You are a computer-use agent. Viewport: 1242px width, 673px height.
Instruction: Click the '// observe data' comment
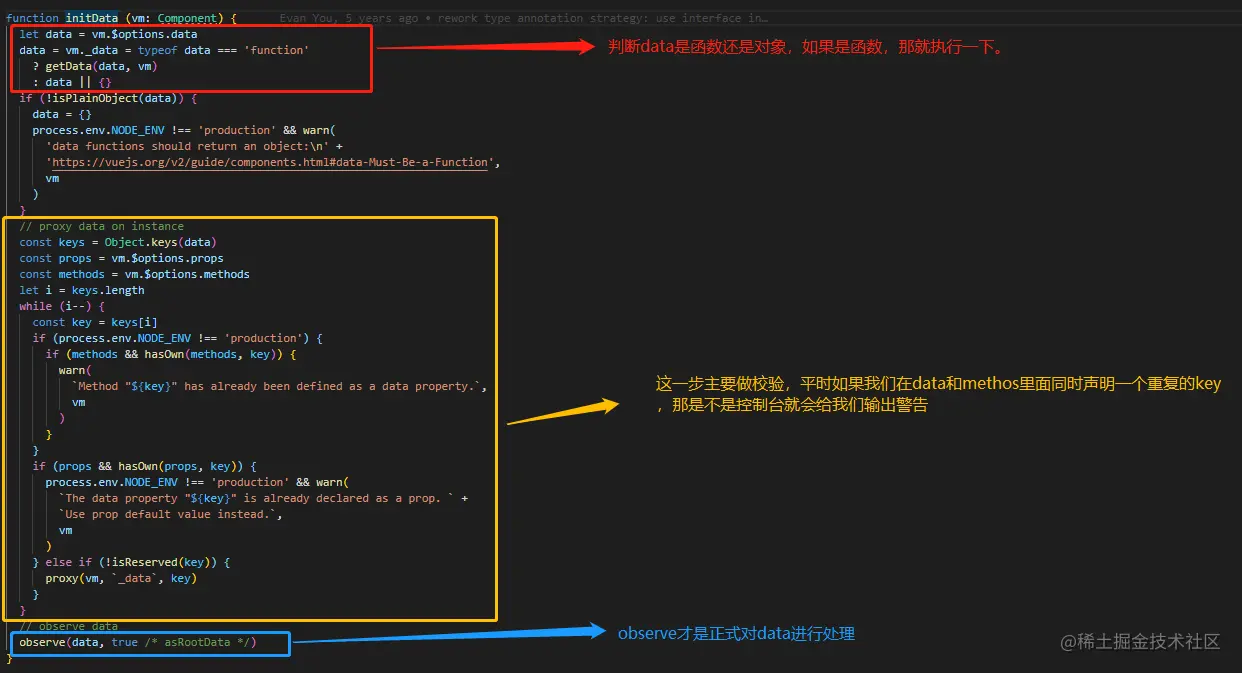(x=69, y=626)
